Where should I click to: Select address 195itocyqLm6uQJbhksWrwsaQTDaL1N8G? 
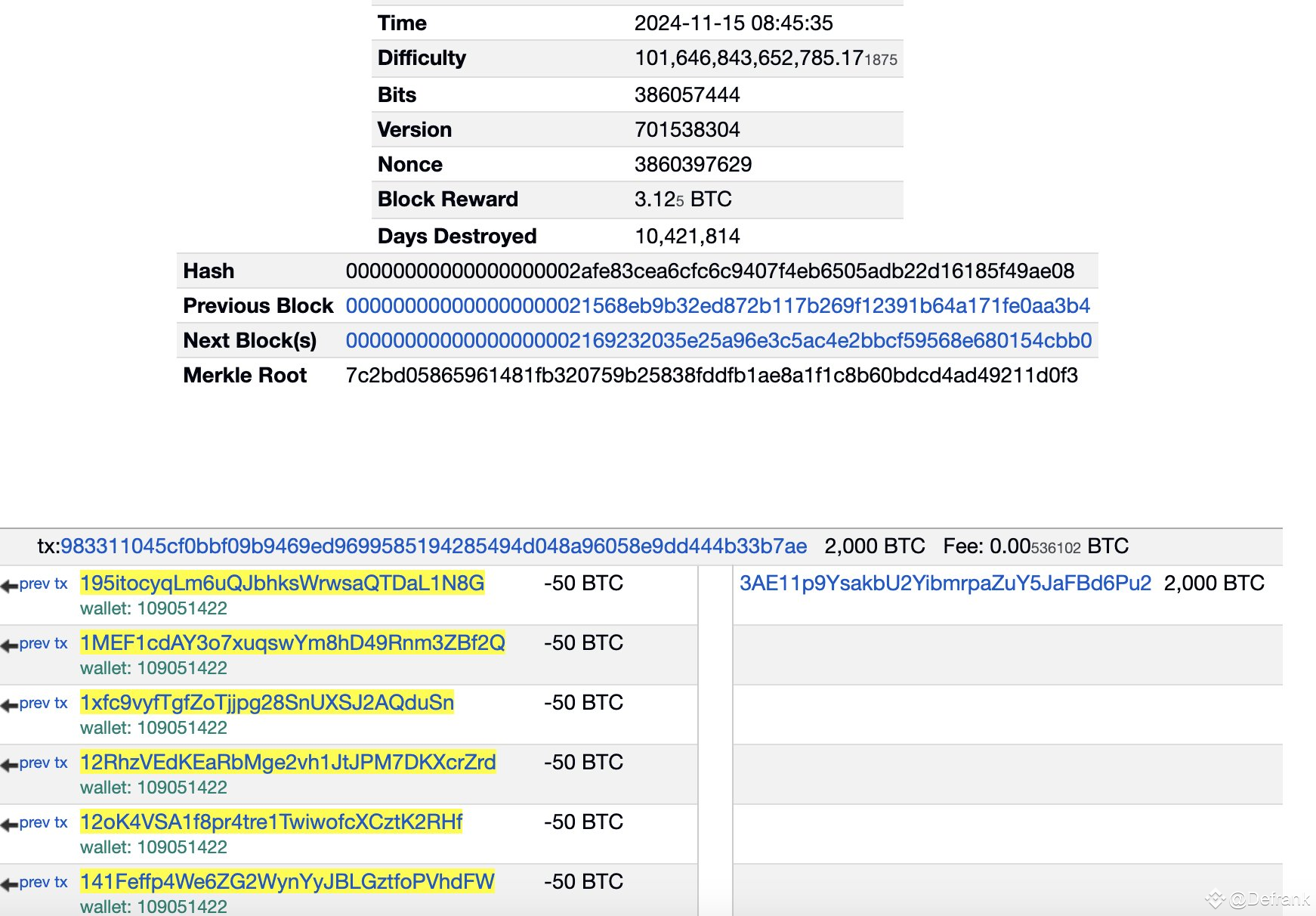pos(283,583)
